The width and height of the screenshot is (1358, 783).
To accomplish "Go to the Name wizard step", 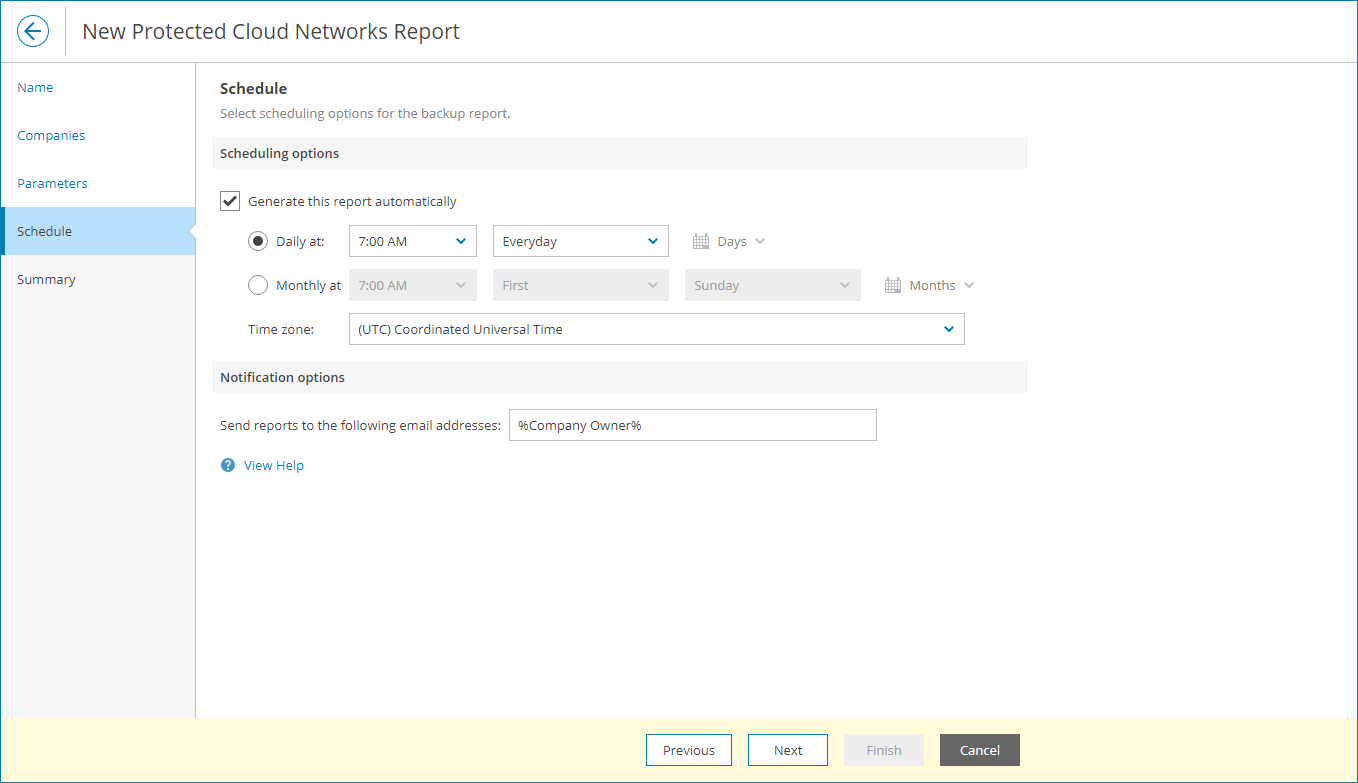I will pyautogui.click(x=35, y=87).
